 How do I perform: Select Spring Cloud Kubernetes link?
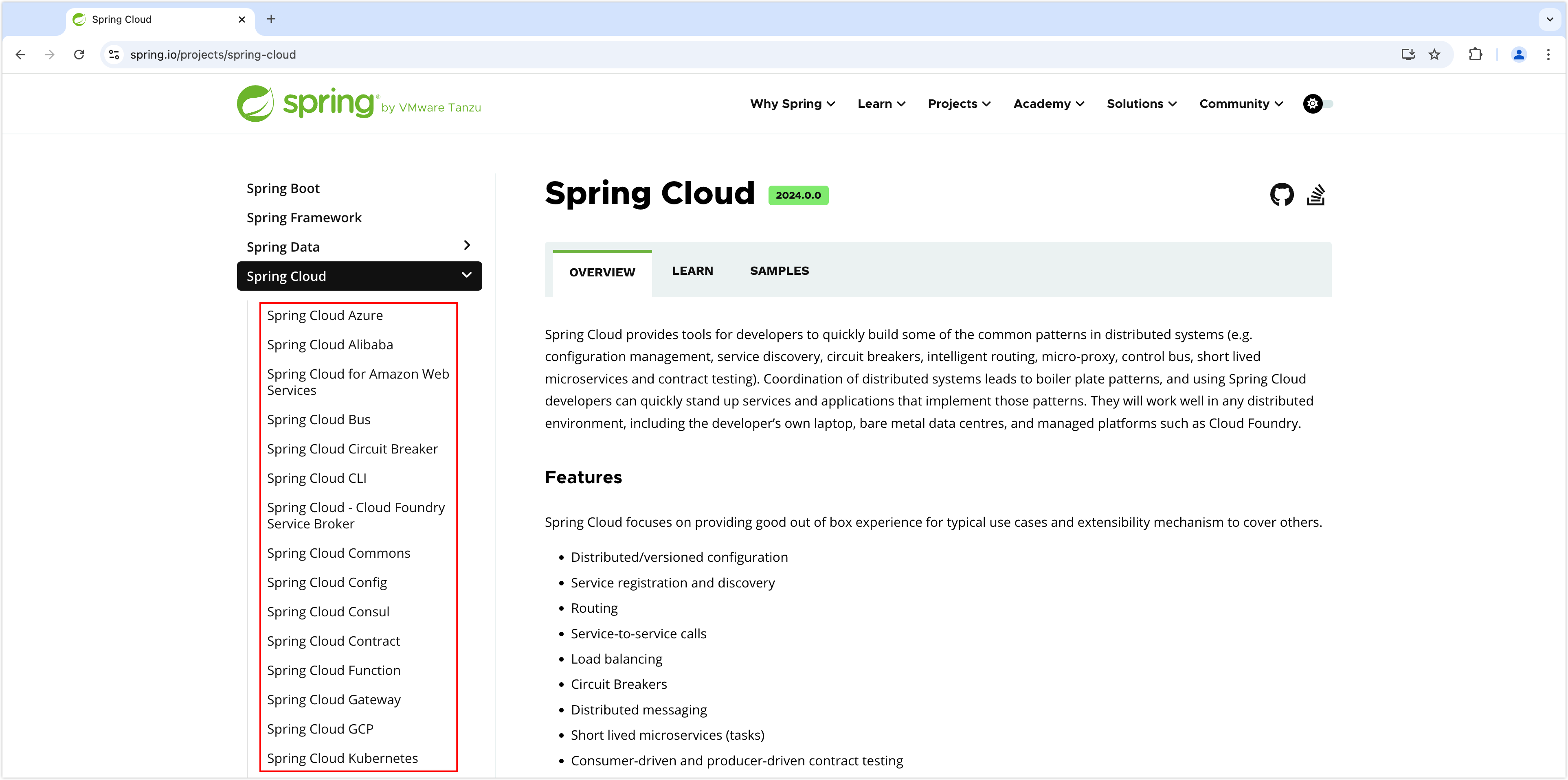[x=342, y=758]
